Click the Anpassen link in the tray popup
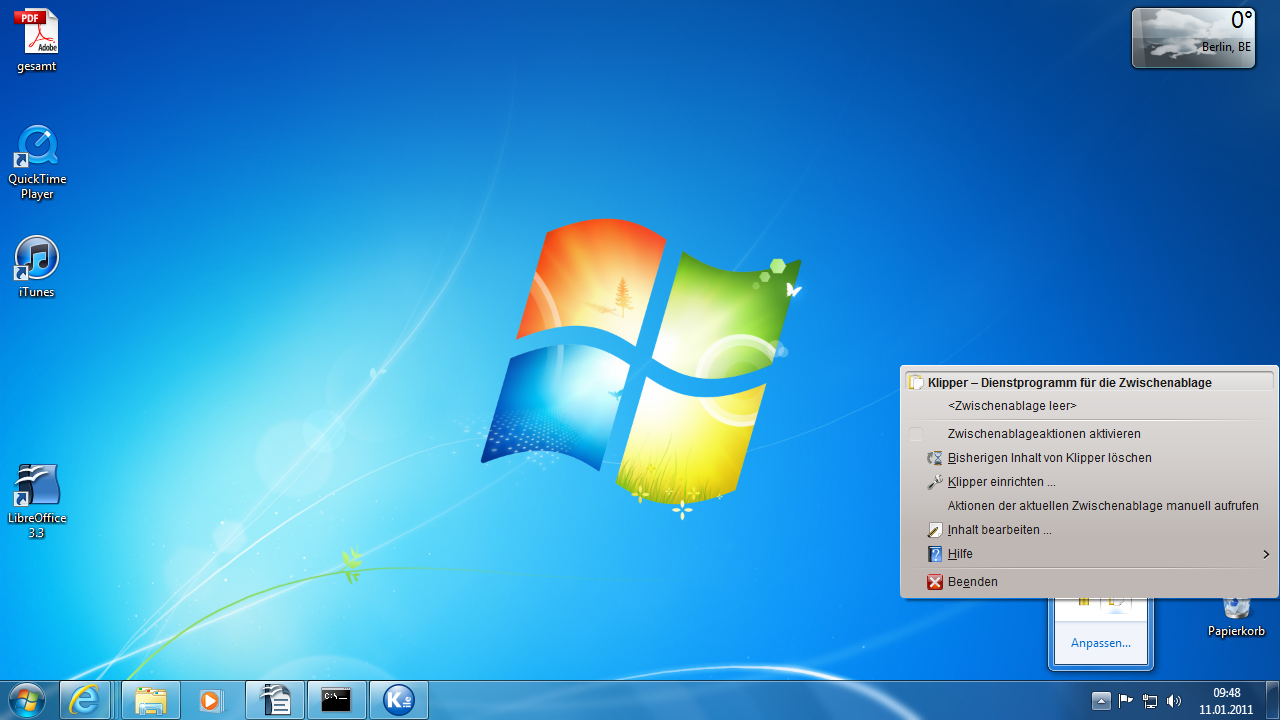 [1100, 642]
